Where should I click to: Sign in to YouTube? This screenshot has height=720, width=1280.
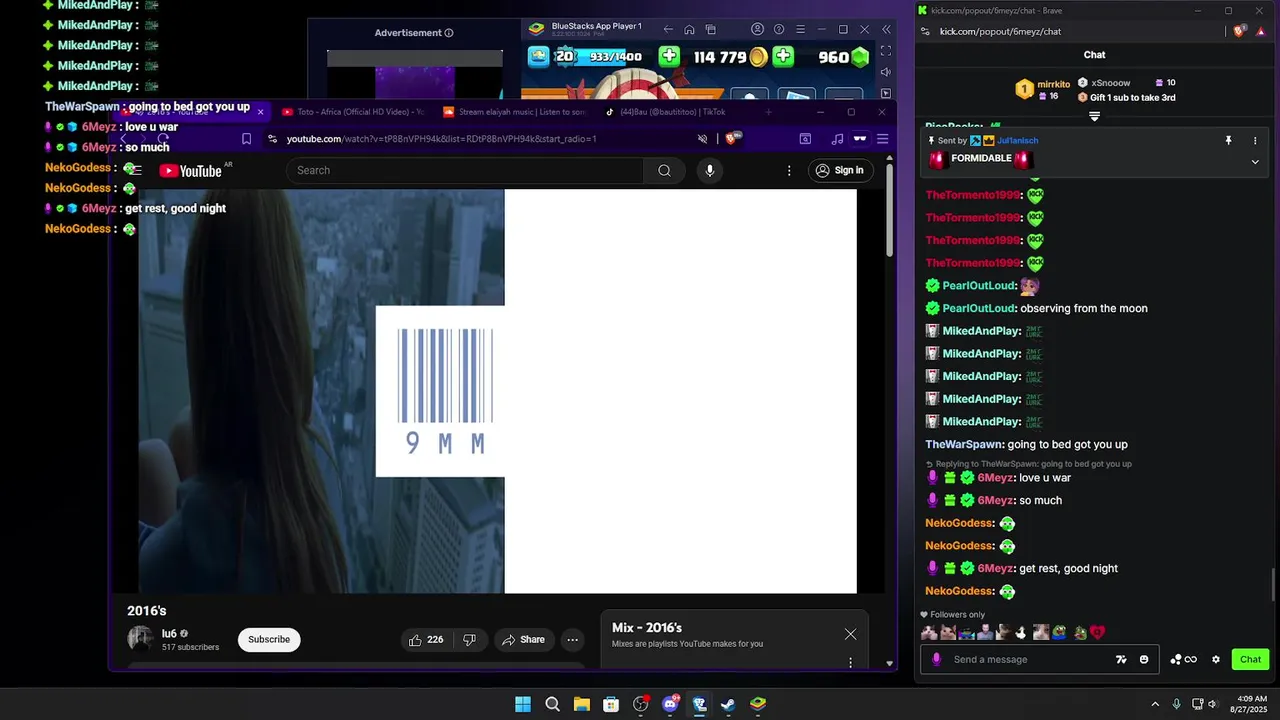click(840, 170)
